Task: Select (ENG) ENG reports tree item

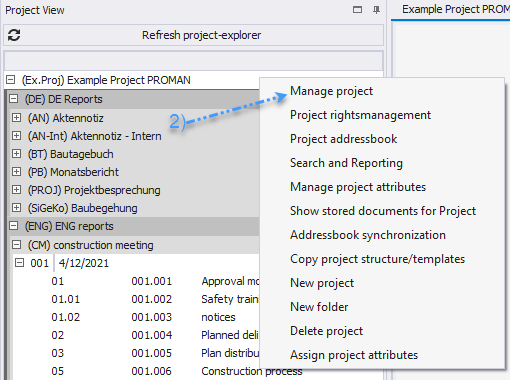Action: click(x=69, y=226)
